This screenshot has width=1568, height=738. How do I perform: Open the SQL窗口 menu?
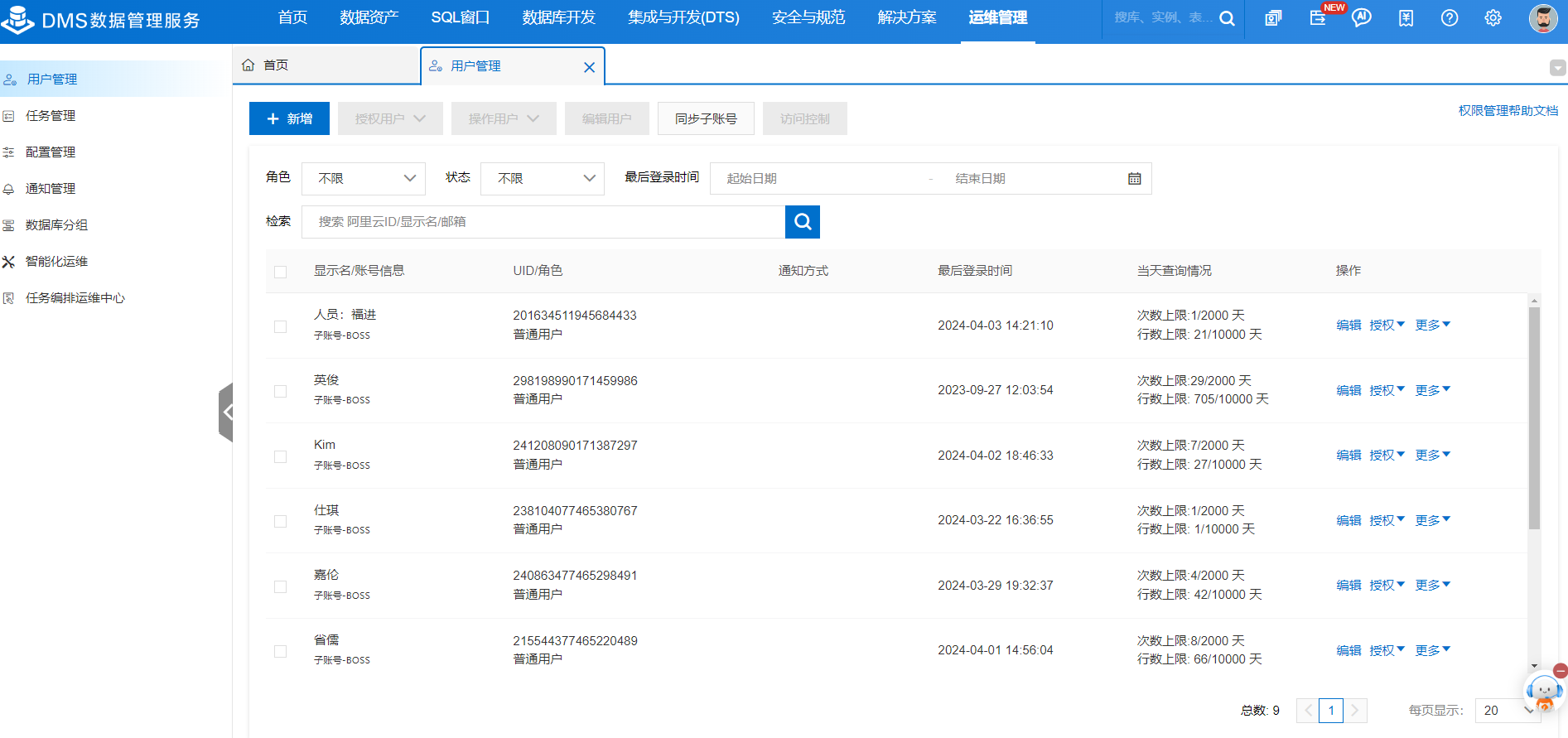point(461,17)
